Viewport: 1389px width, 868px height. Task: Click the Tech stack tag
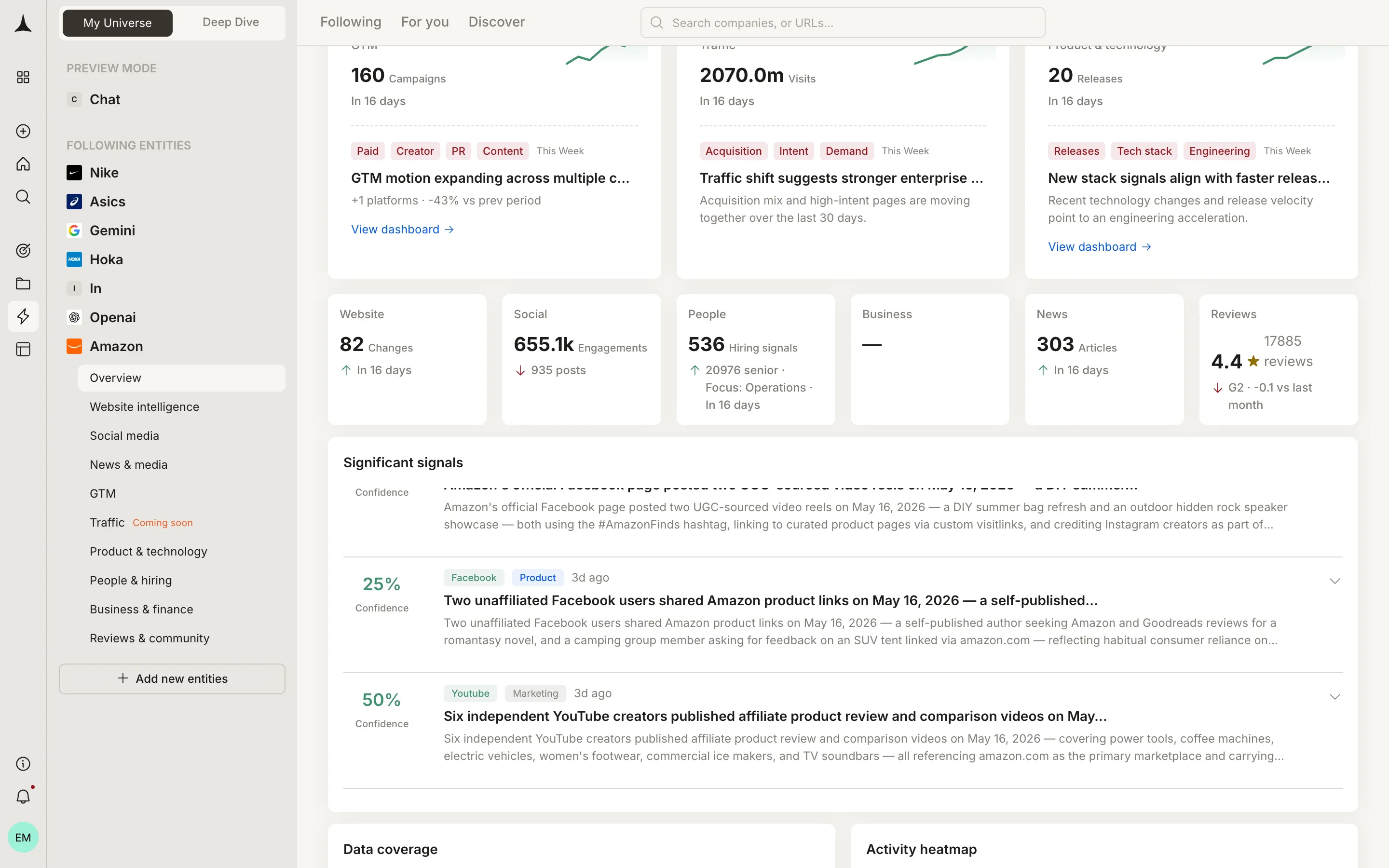coord(1144,151)
